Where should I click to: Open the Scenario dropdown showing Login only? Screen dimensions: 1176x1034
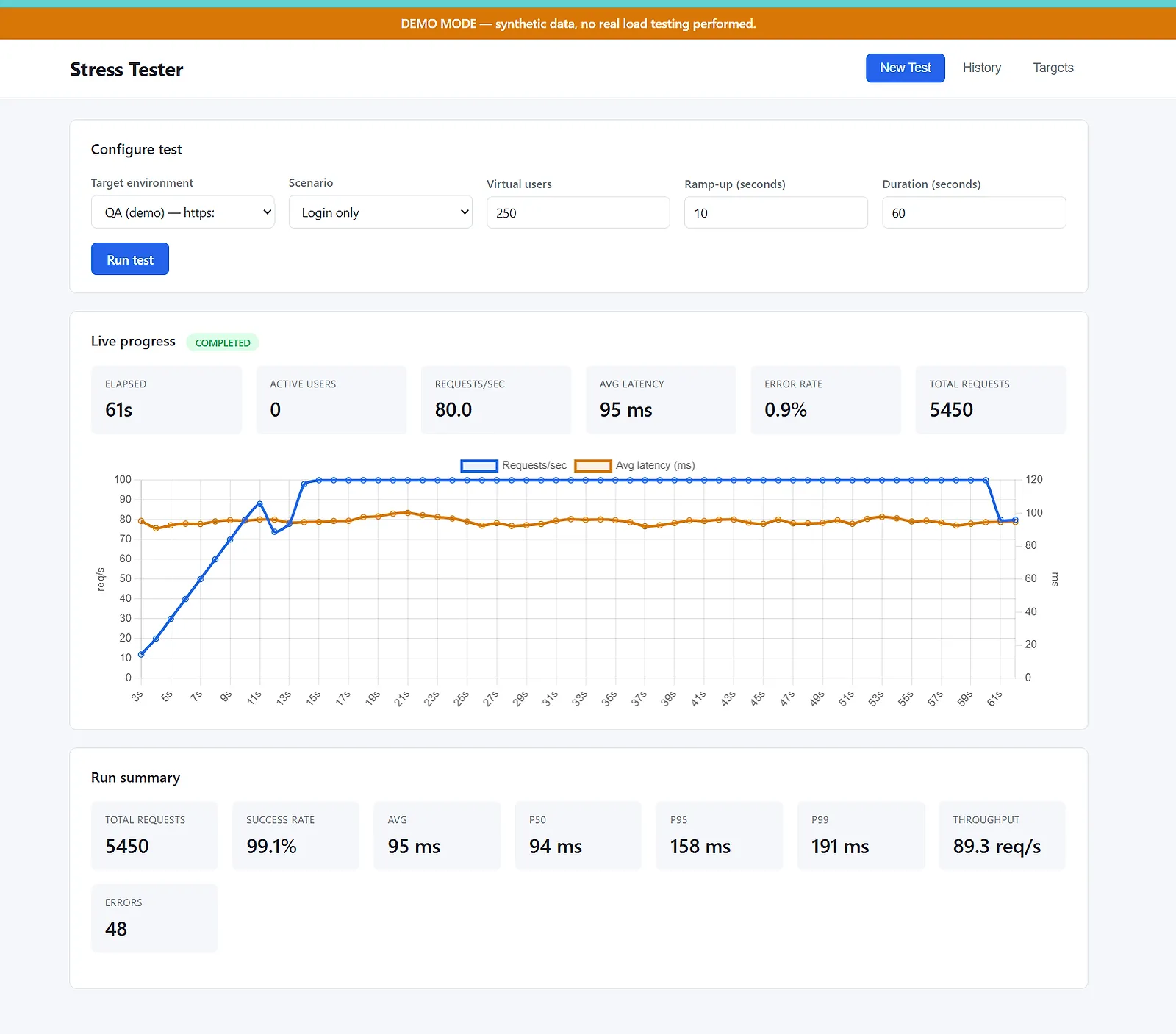click(x=381, y=212)
